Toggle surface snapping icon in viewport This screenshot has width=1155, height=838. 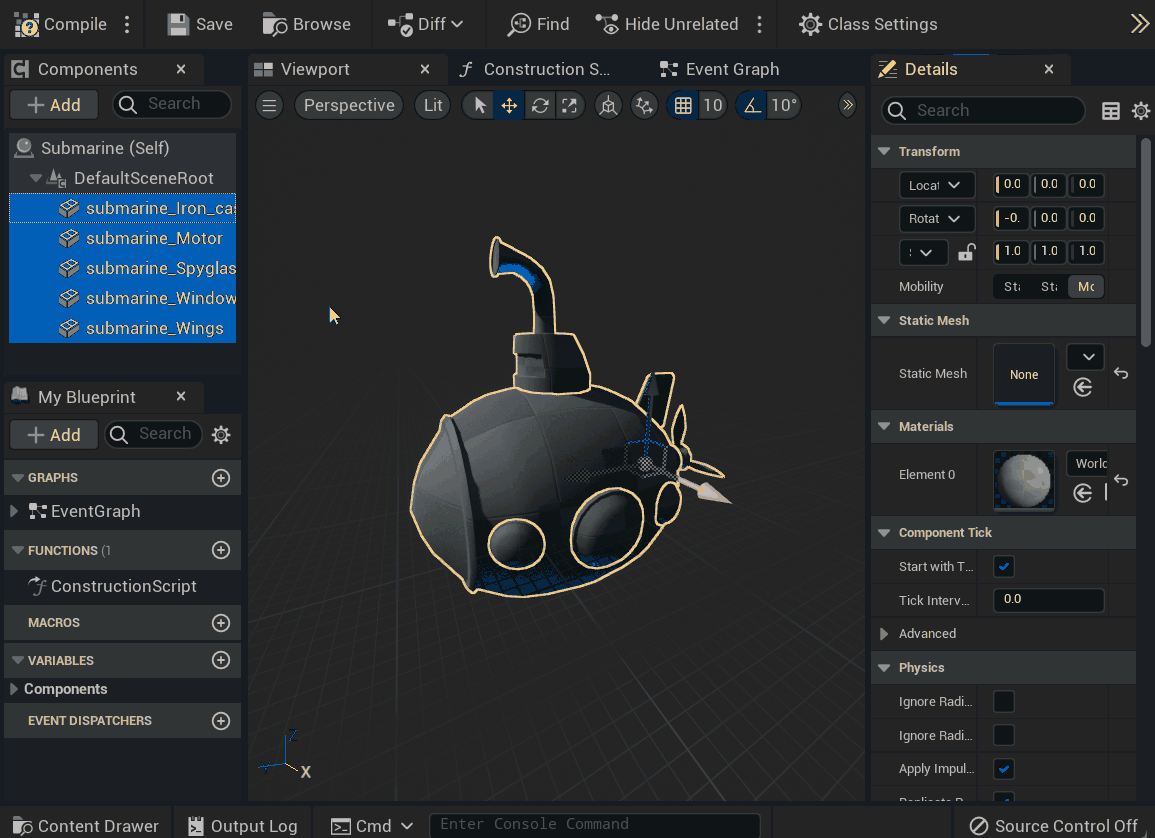click(x=645, y=106)
